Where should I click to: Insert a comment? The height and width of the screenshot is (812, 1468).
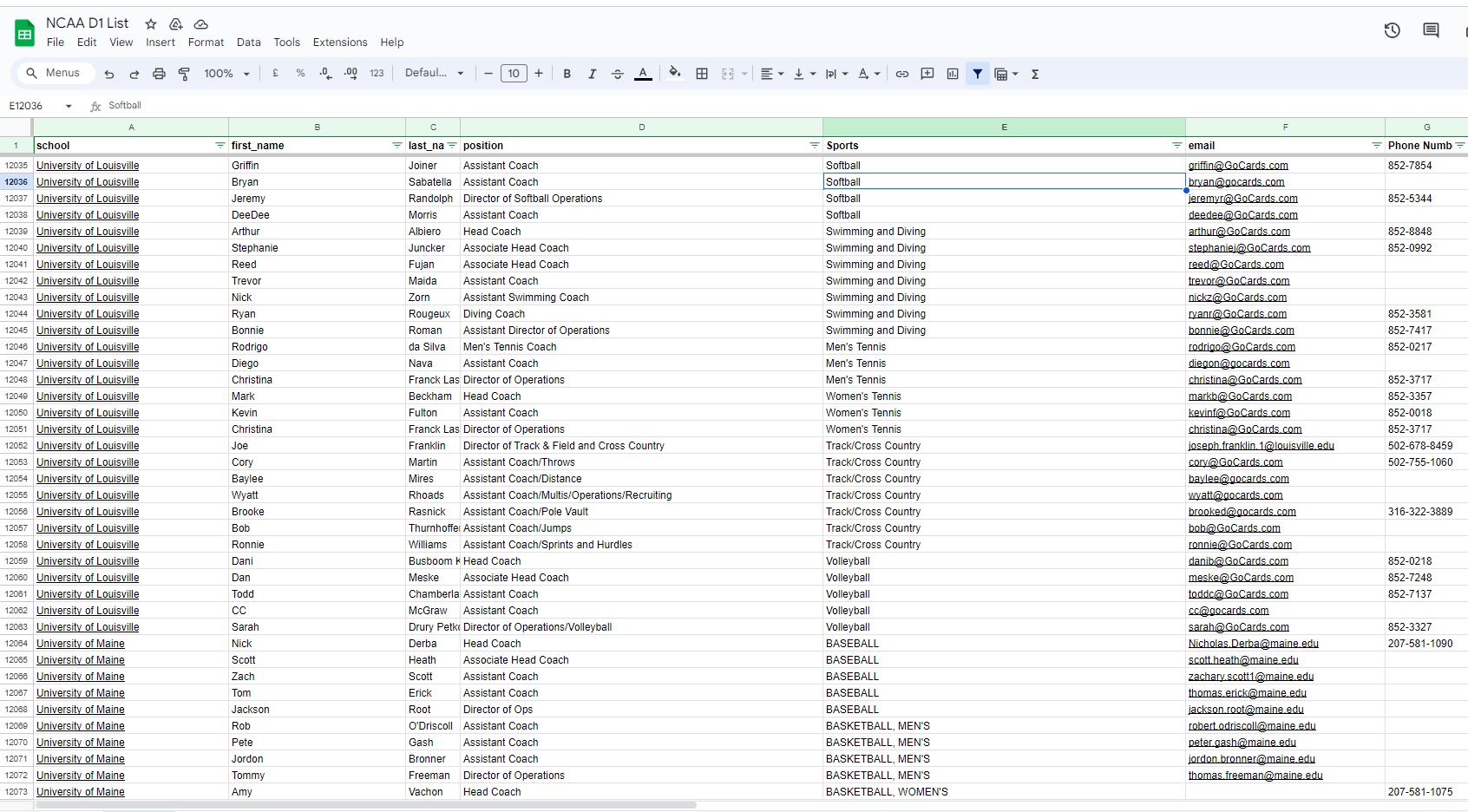pyautogui.click(x=927, y=74)
